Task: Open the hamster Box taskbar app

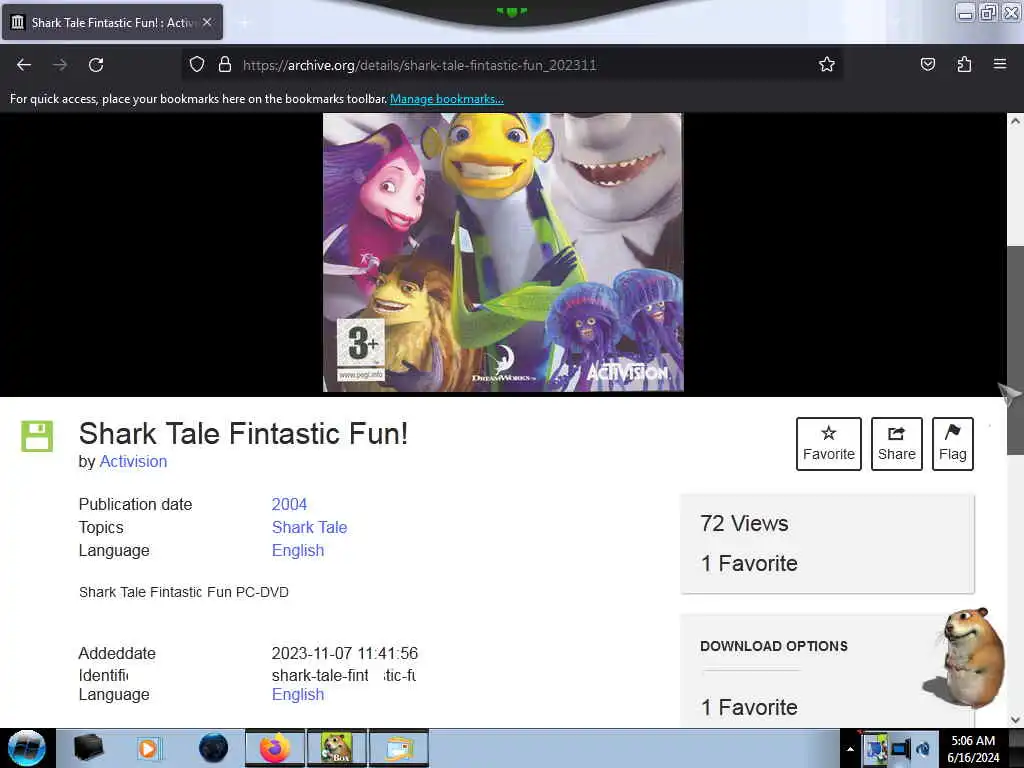Action: coord(337,748)
